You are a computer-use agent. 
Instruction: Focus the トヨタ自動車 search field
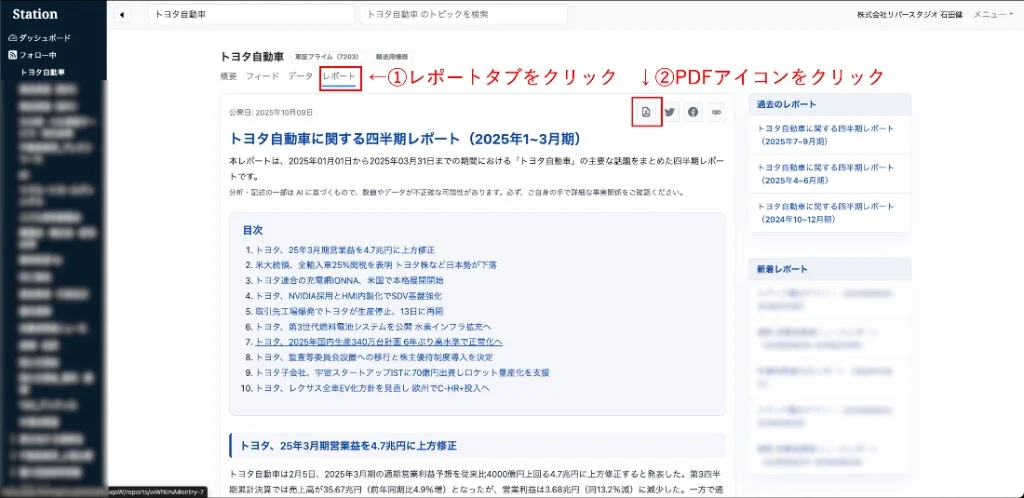click(251, 14)
